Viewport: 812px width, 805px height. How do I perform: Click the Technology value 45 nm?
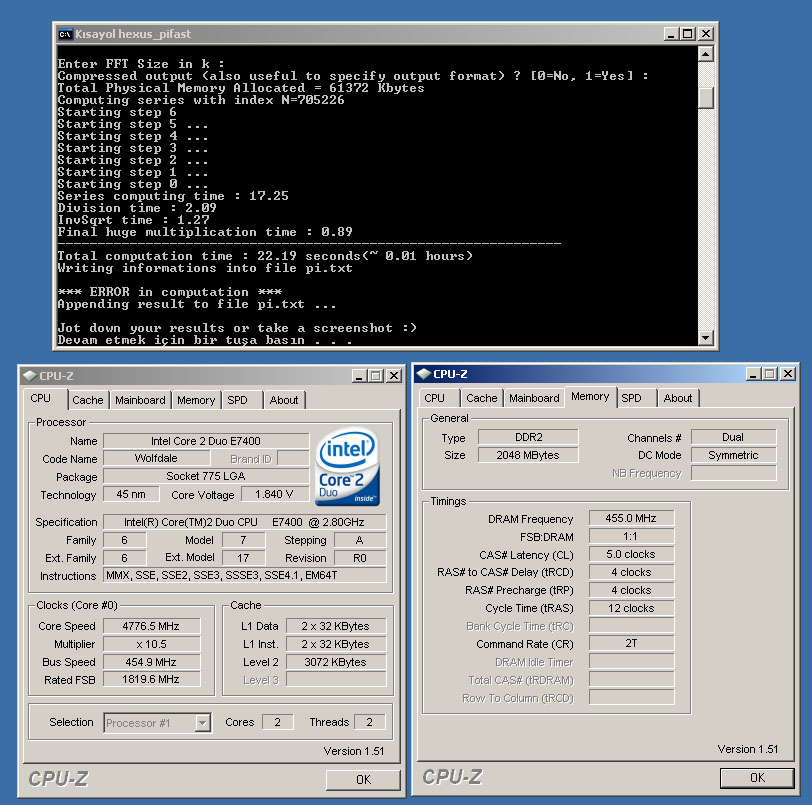[x=131, y=494]
